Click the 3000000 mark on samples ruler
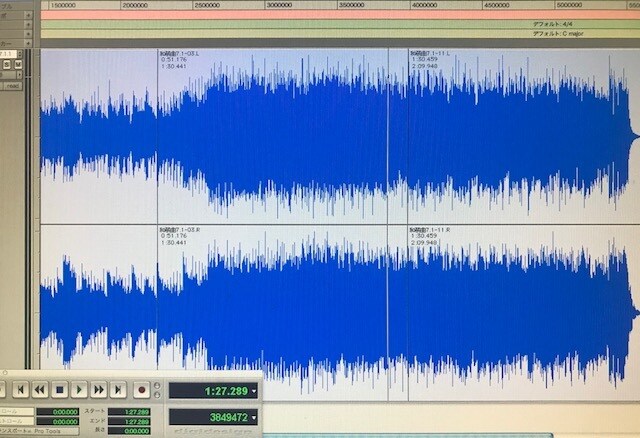Viewport: 640px width, 438px height. click(279, 5)
